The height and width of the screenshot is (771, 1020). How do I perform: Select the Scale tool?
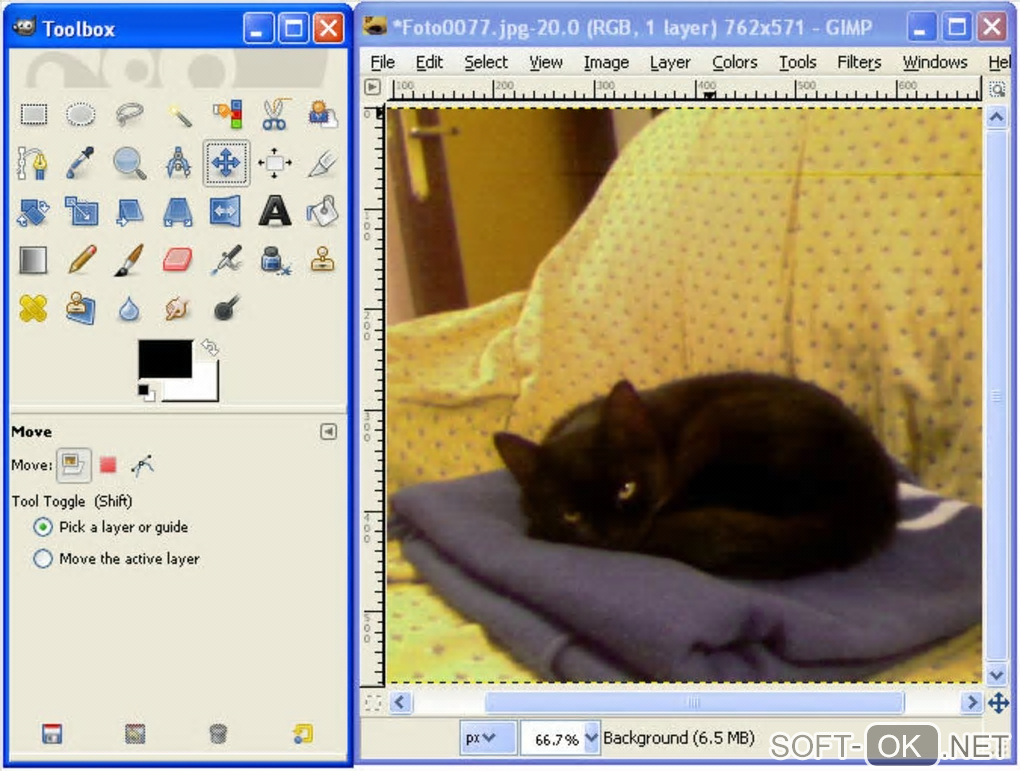tap(81, 211)
